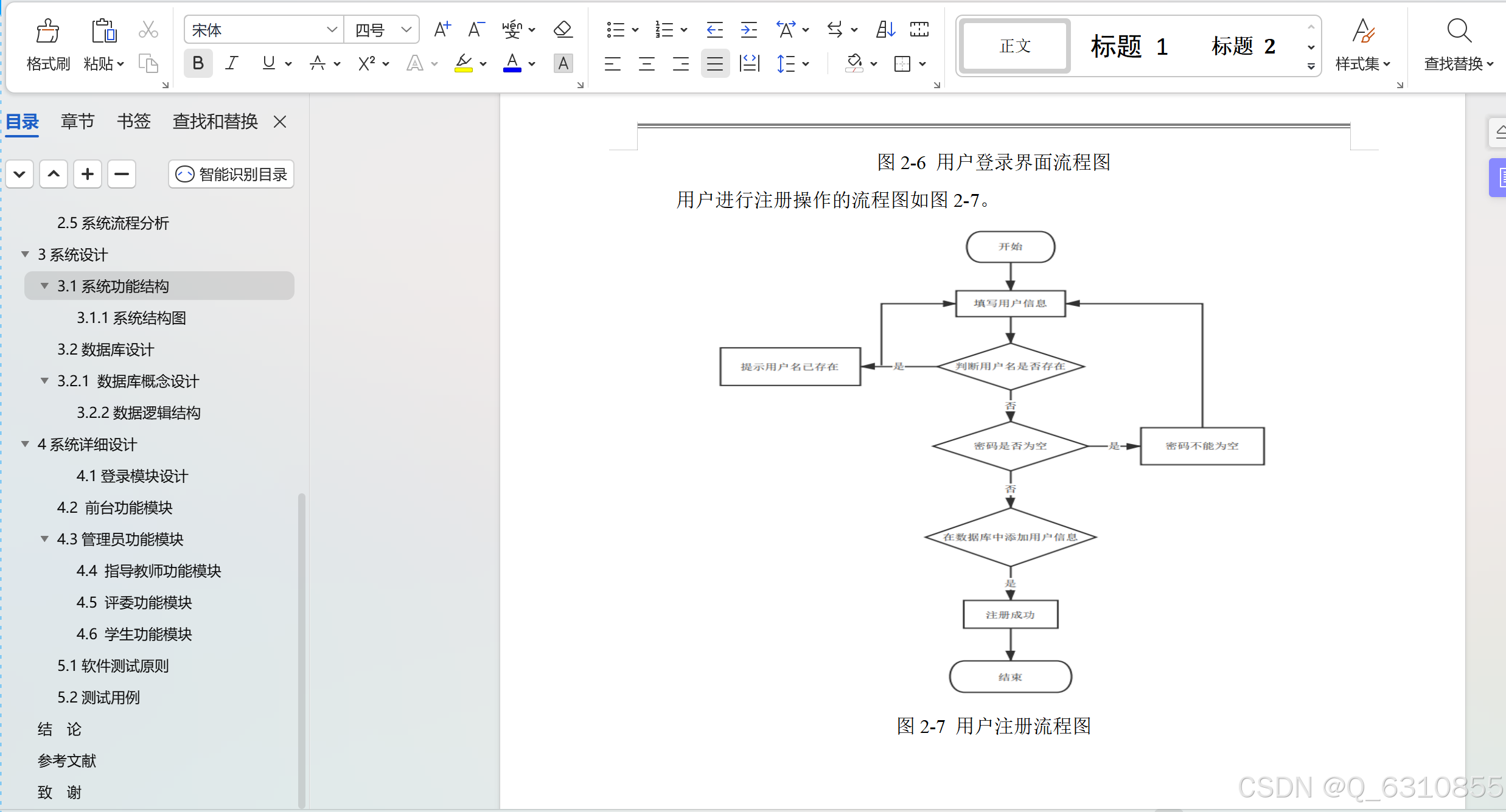The width and height of the screenshot is (1506, 812).
Task: Click the paragraph shading paint bucket icon
Action: point(854,63)
